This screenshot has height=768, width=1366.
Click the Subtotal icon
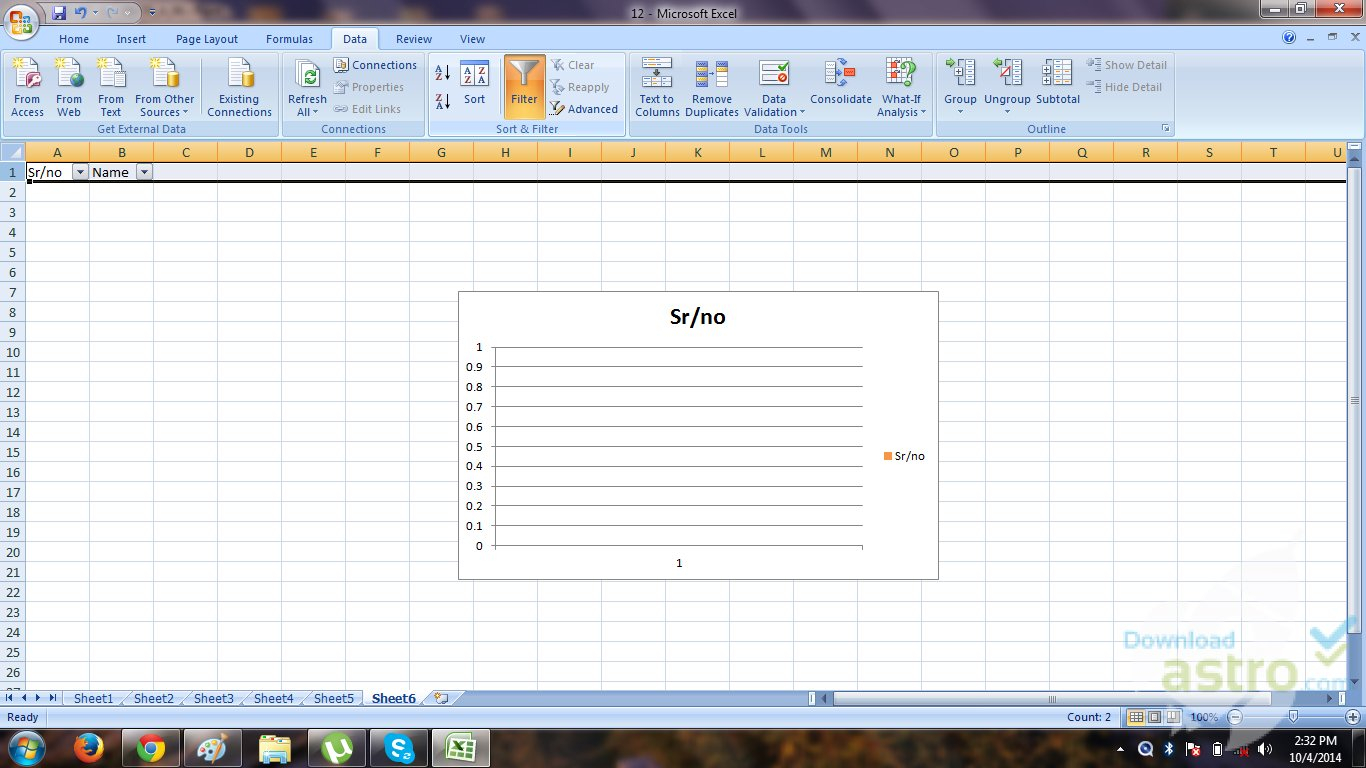coord(1057,82)
